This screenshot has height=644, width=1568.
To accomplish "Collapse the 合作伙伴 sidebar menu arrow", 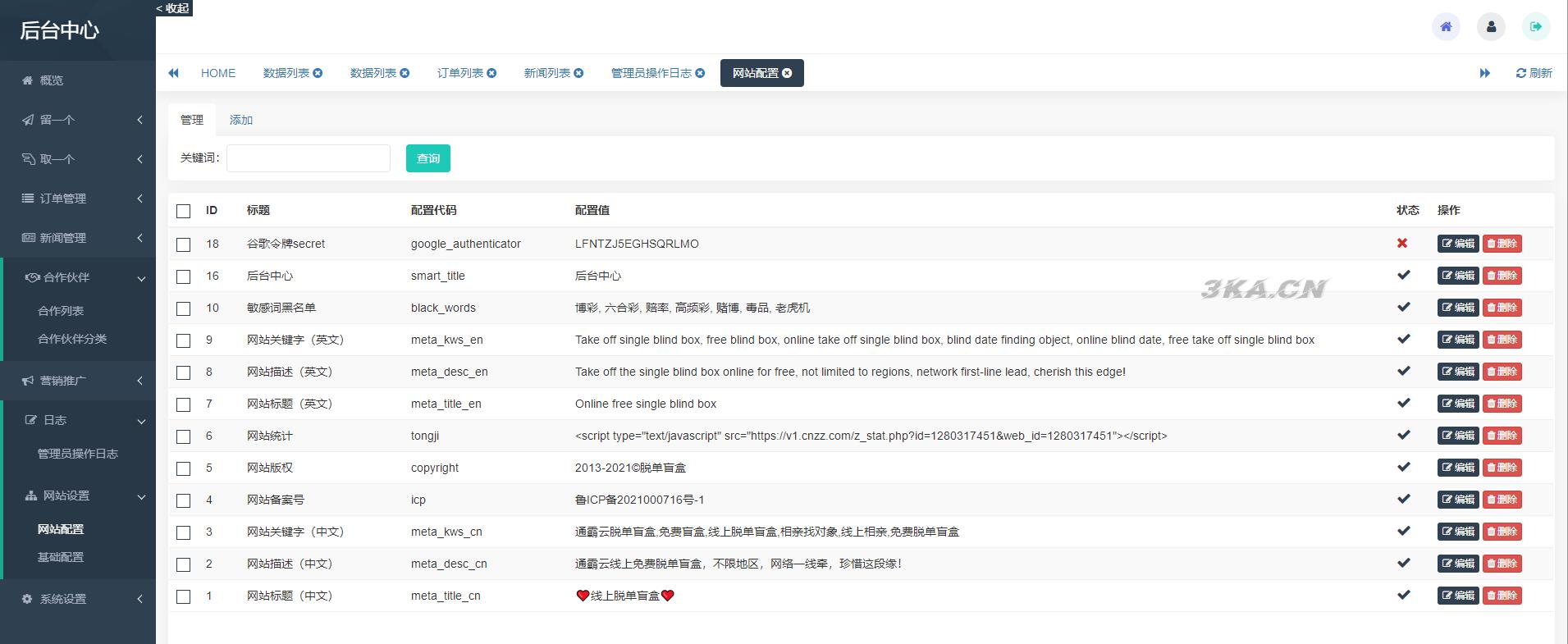I will (141, 279).
